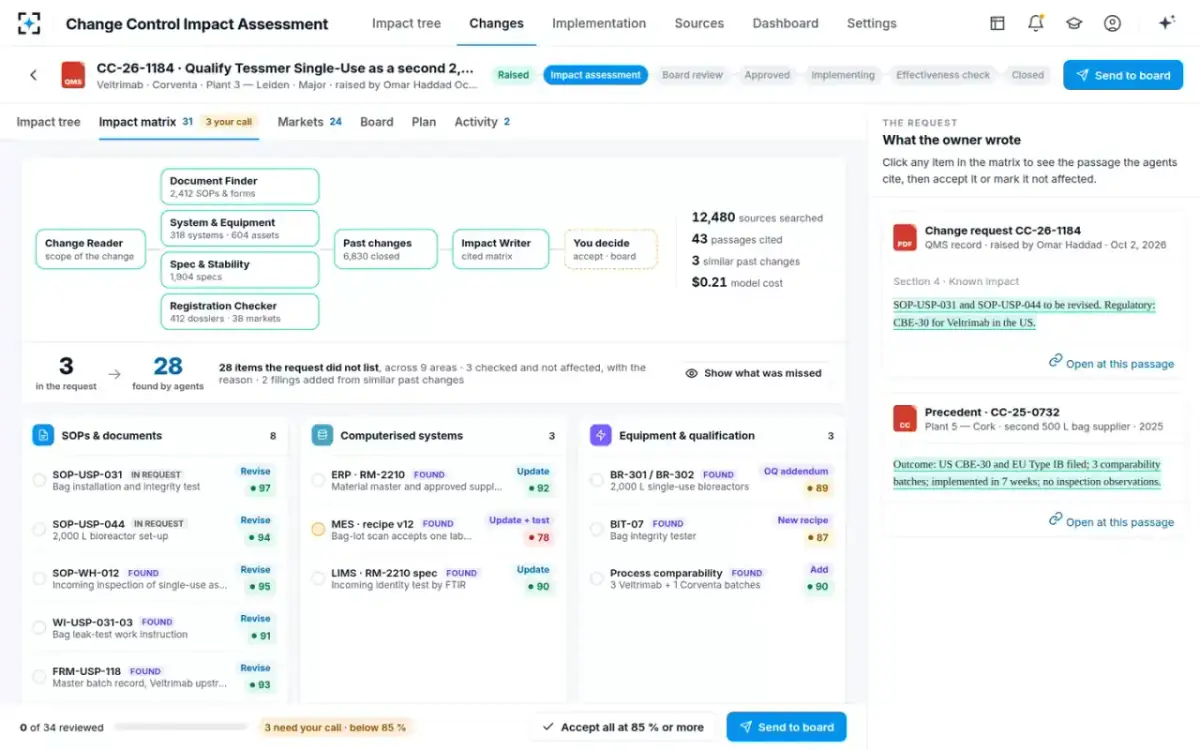Click the red Precedent CC-25-0732 icon
Screen dimensions: 1200x750
905,418
